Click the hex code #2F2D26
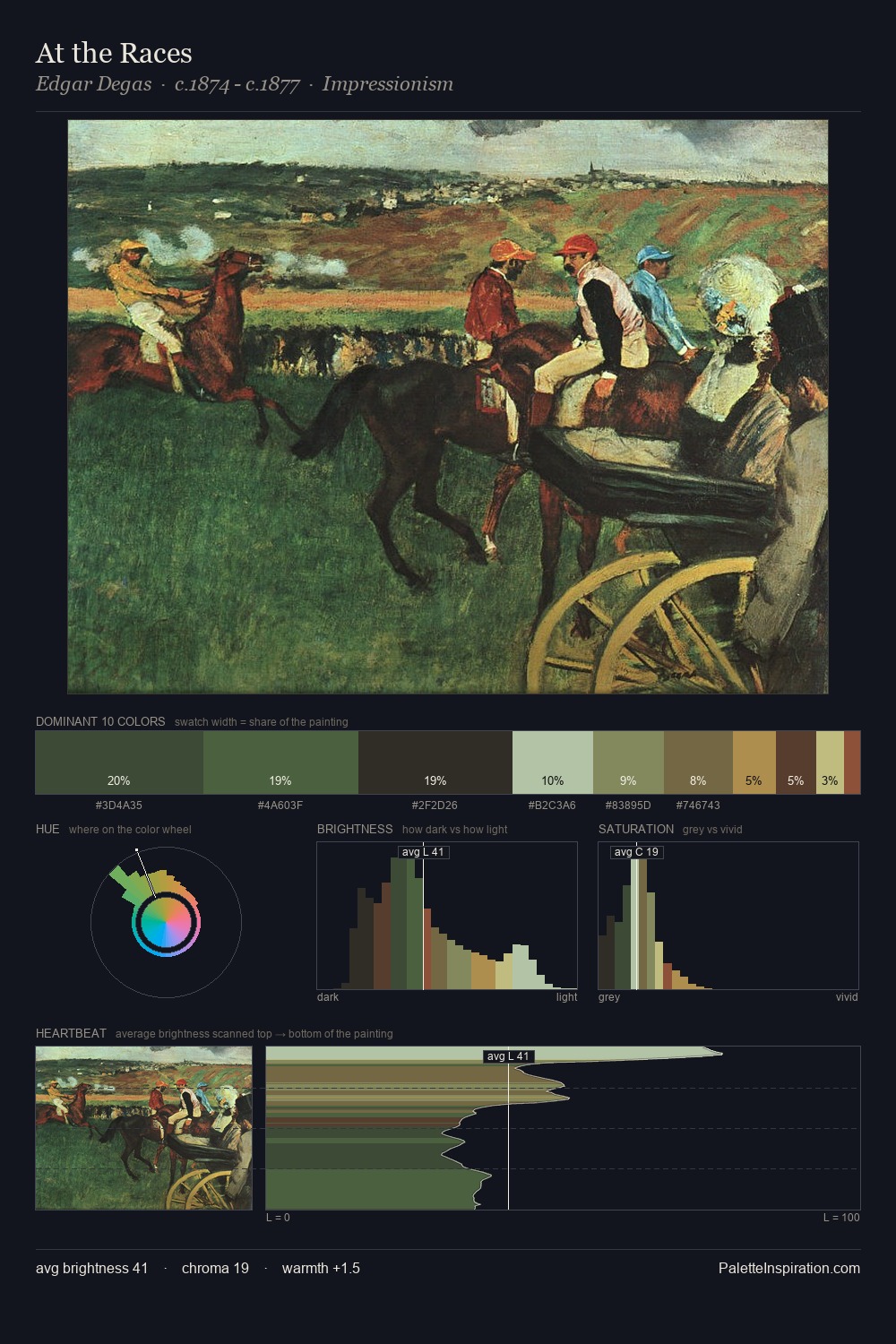 (x=435, y=806)
